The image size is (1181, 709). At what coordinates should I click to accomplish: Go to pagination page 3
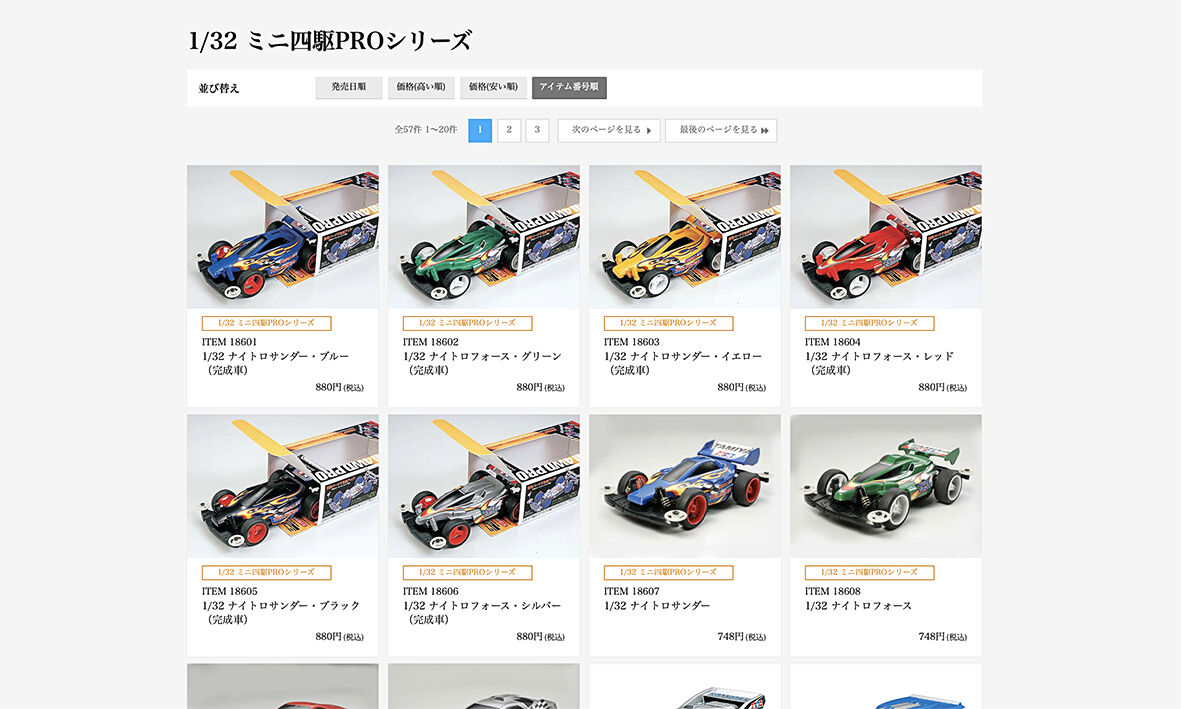click(x=537, y=130)
